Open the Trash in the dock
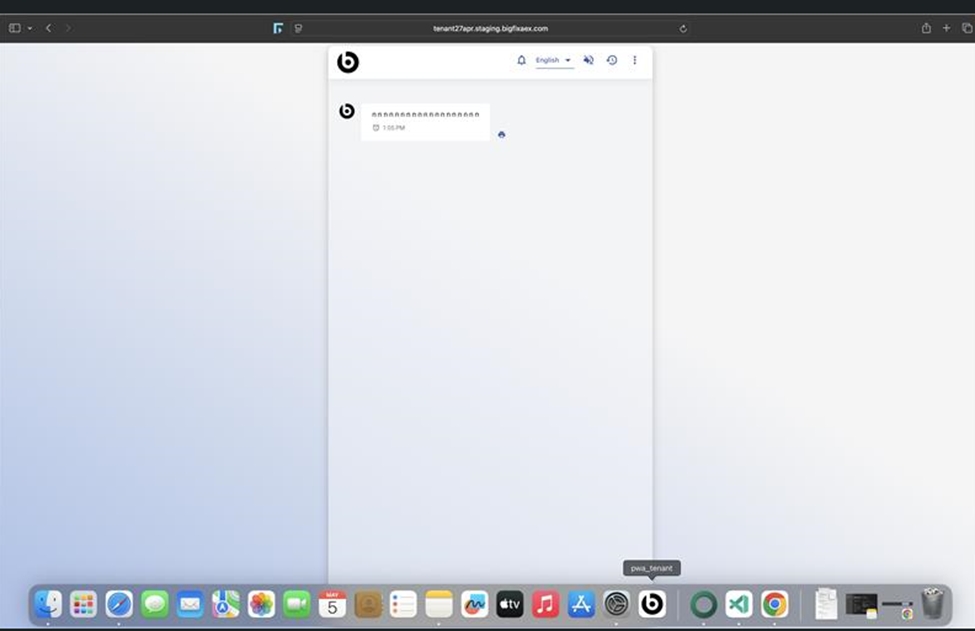 click(932, 602)
